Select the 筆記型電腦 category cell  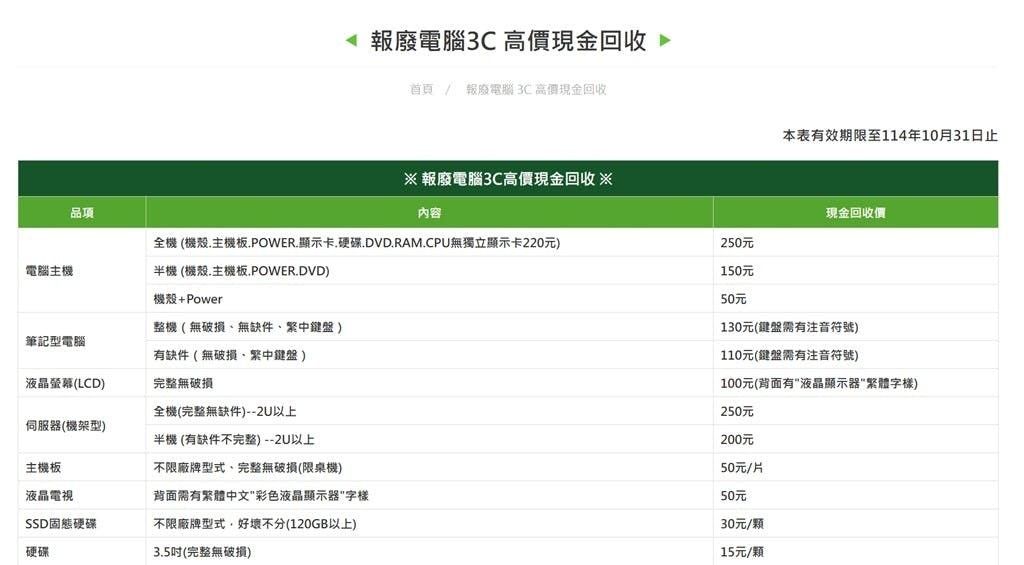pos(55,341)
